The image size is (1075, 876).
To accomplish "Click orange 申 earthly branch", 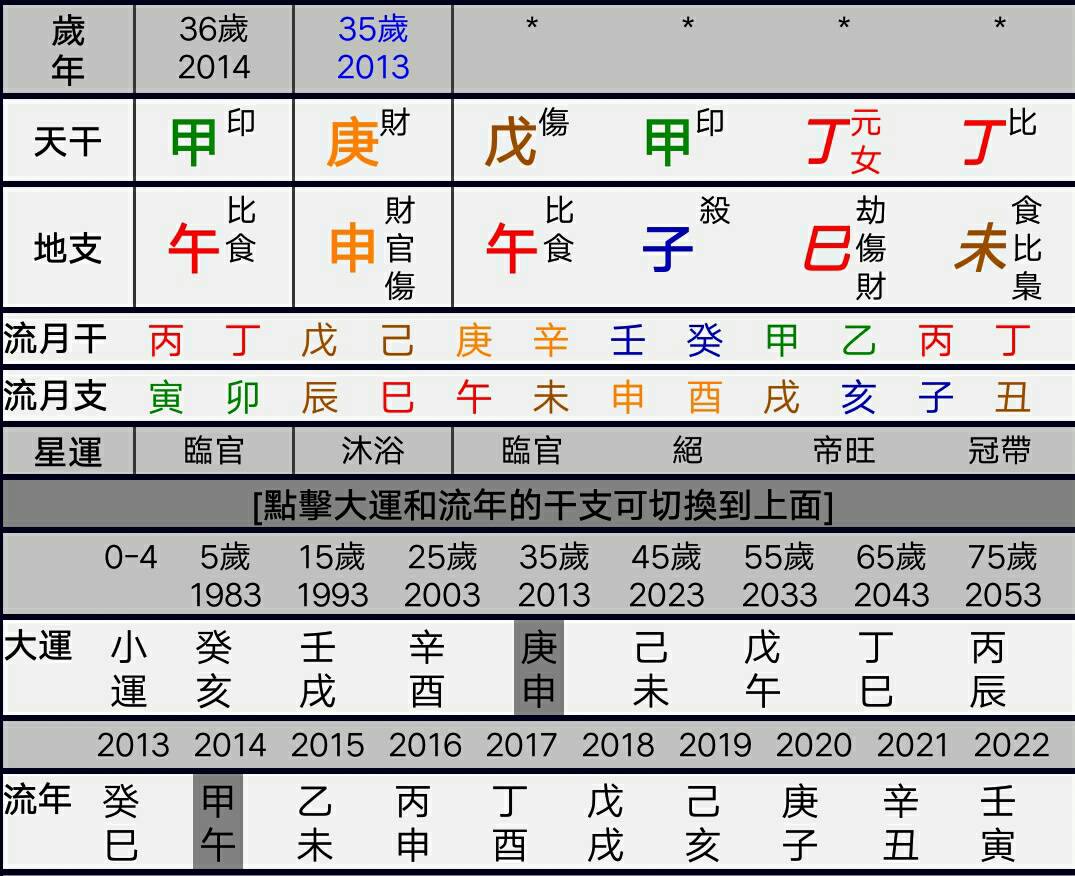I will [x=352, y=248].
